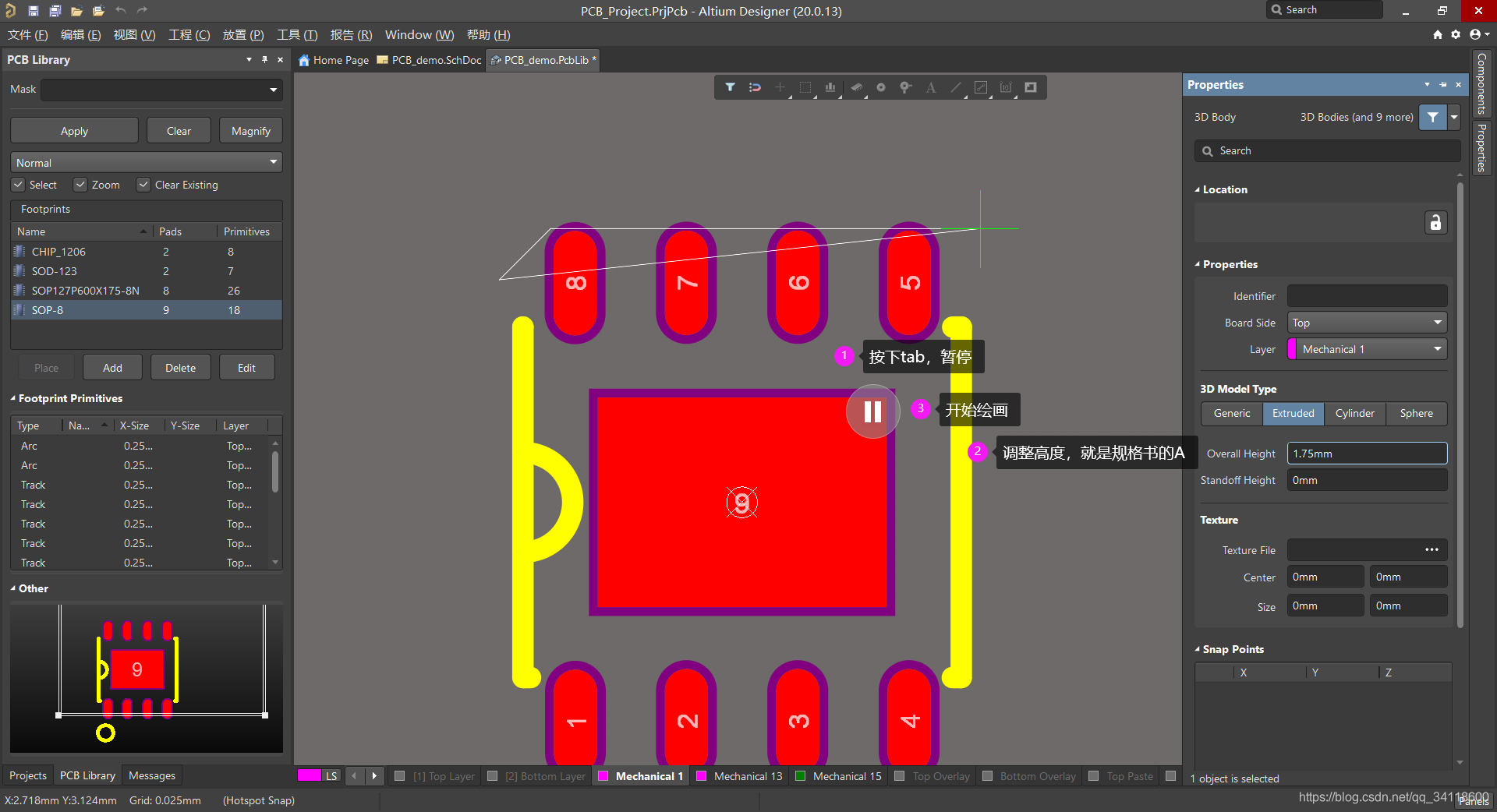1497x812 pixels.
Task: Click the Properties panel filter button
Action: [x=1433, y=117]
